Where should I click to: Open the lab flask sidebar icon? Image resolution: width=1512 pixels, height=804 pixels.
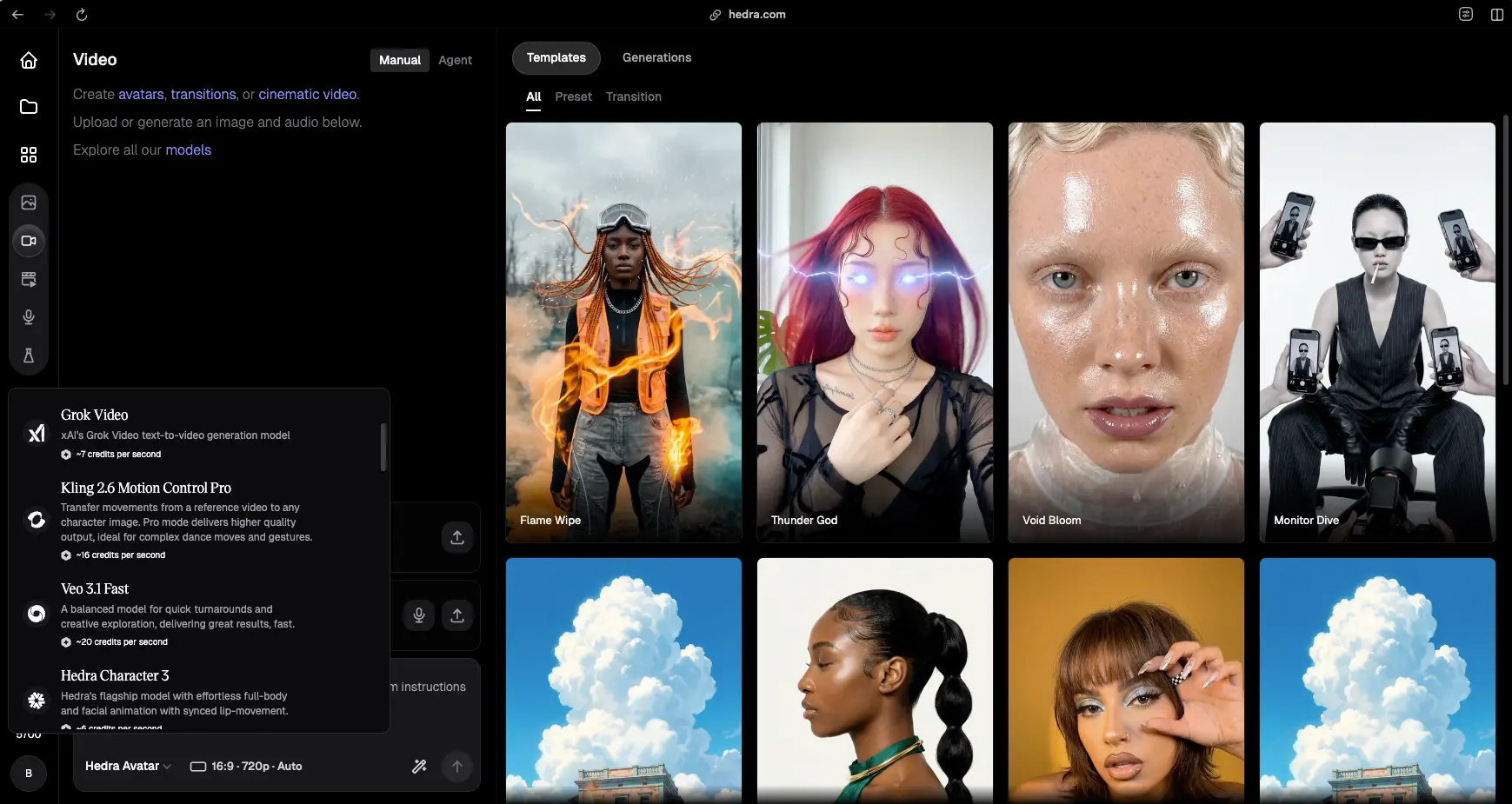pyautogui.click(x=29, y=355)
